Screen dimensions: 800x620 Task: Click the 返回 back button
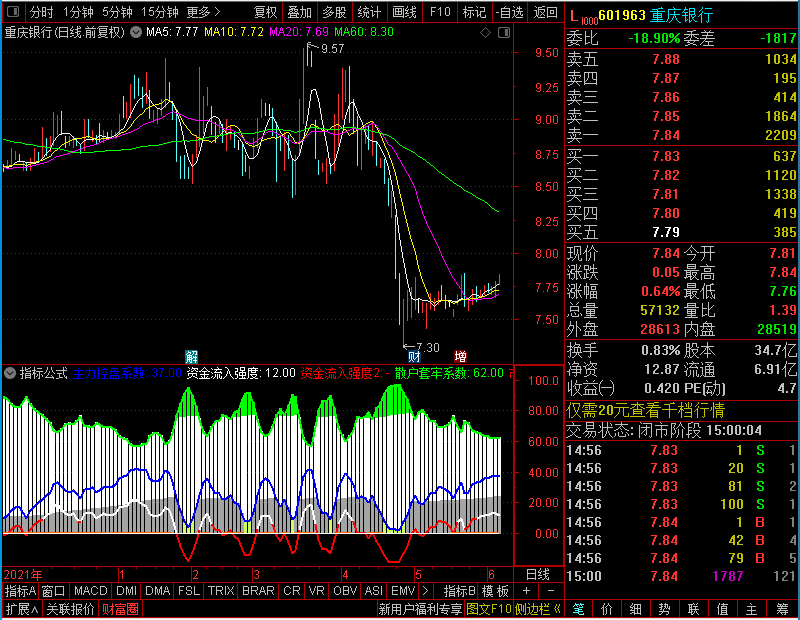(545, 12)
